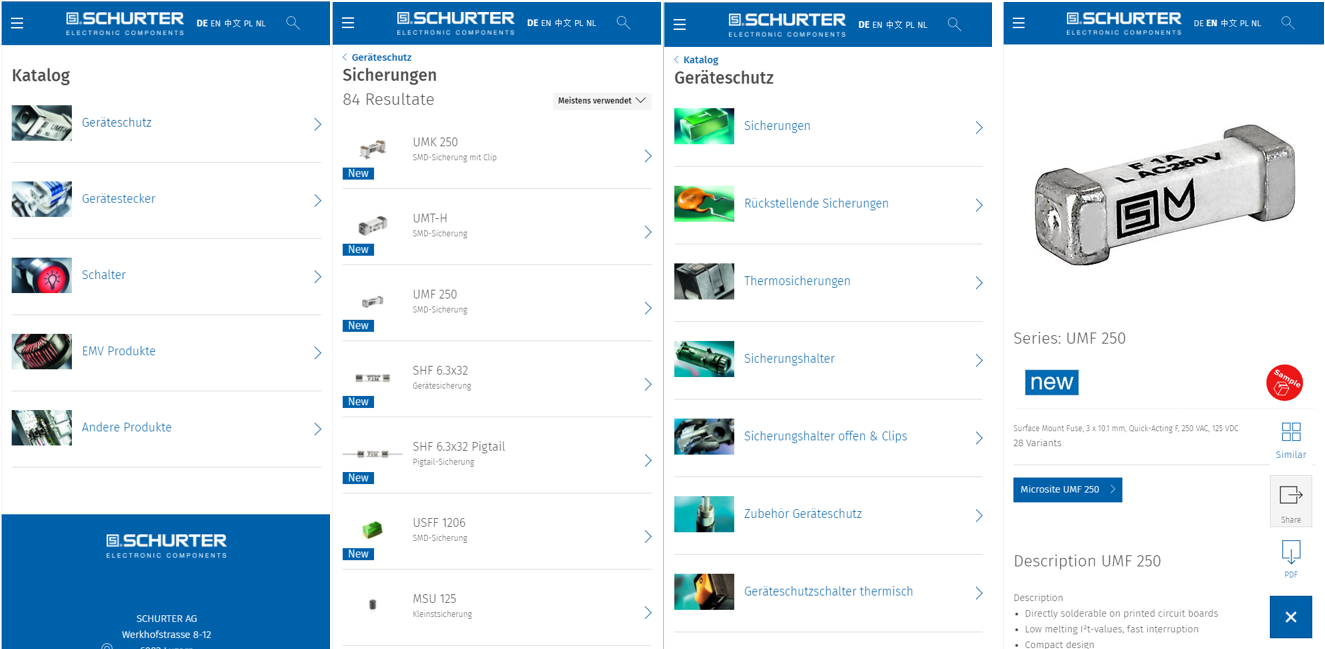
Task: Tap the search icon on the Katalog screen
Action: click(292, 23)
